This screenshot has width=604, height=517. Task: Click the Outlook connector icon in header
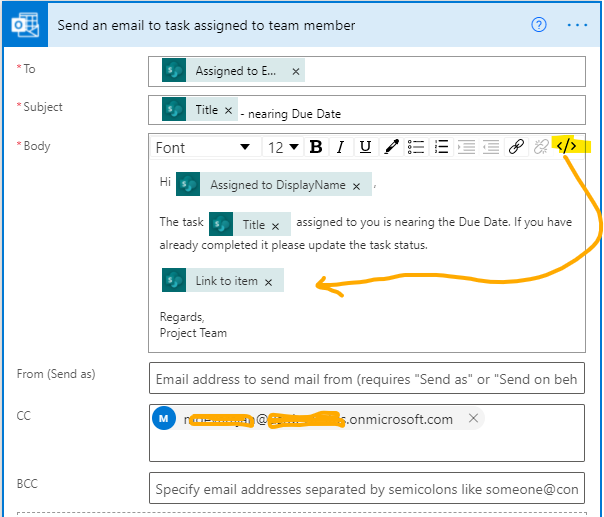[25, 25]
